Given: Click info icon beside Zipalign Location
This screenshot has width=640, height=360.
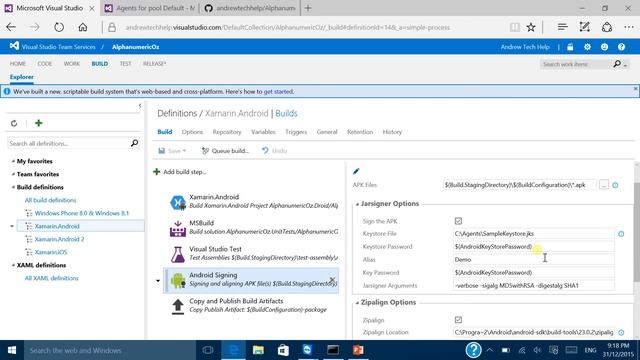Looking at the screenshot, I should tap(621, 332).
